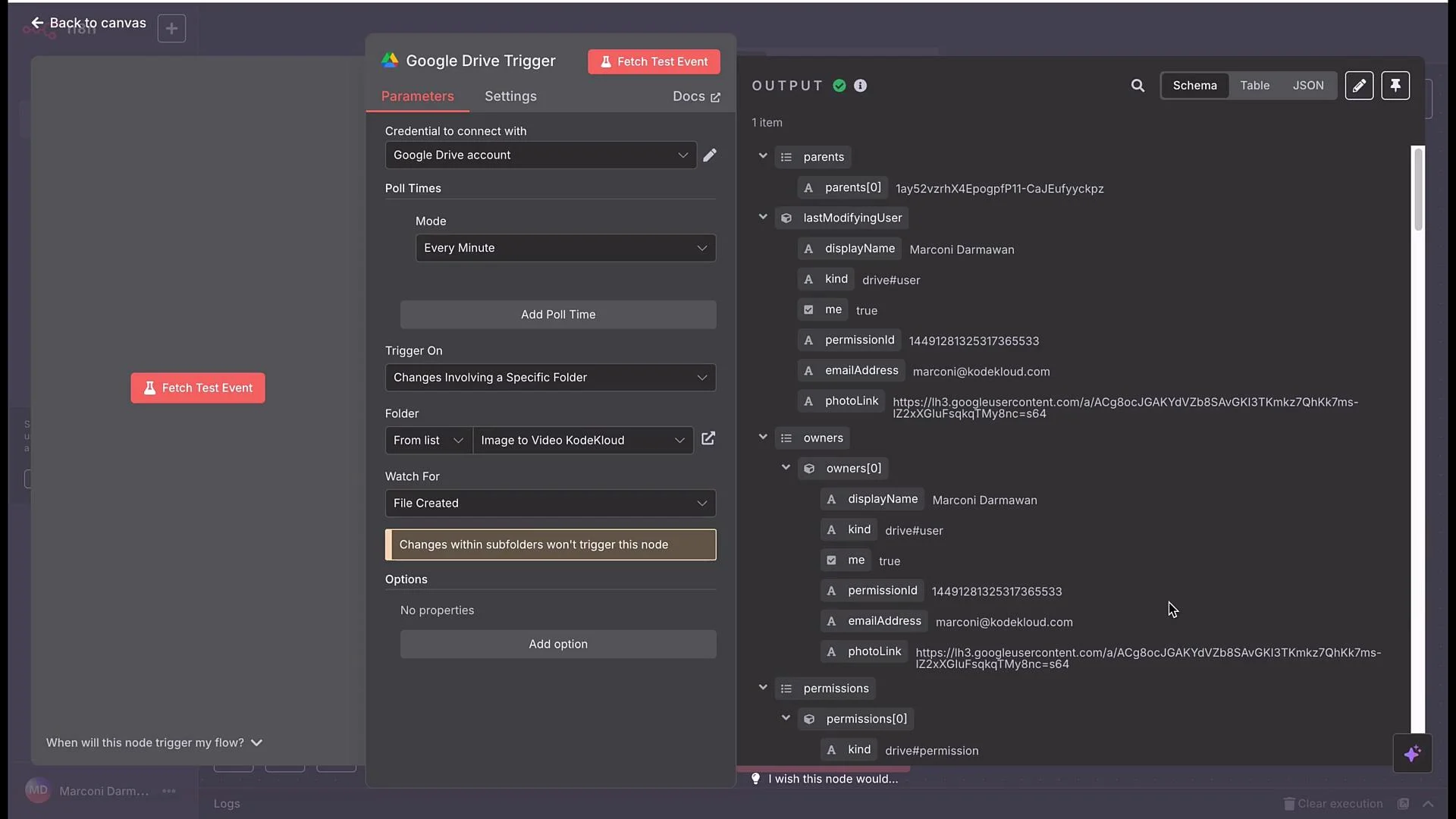Viewport: 1456px width, 819px height.
Task: Click the parents list type icon
Action: 786,157
